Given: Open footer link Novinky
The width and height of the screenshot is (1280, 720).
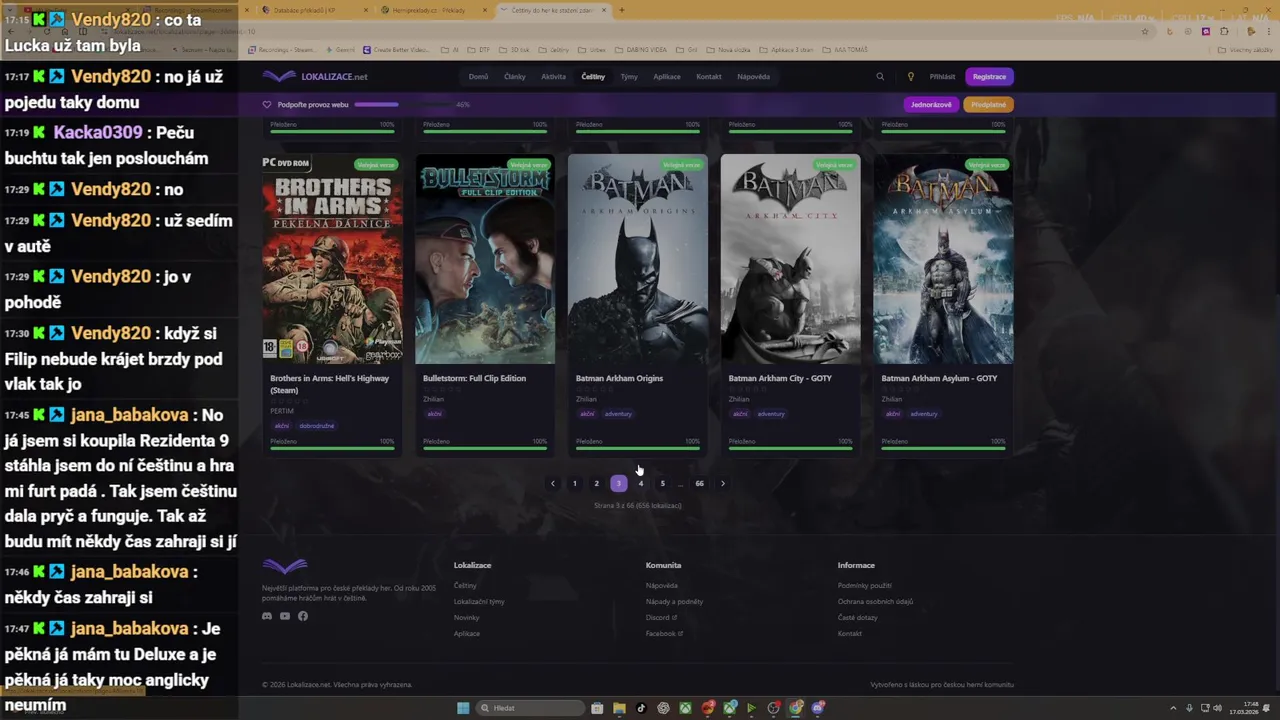Looking at the screenshot, I should (466, 618).
